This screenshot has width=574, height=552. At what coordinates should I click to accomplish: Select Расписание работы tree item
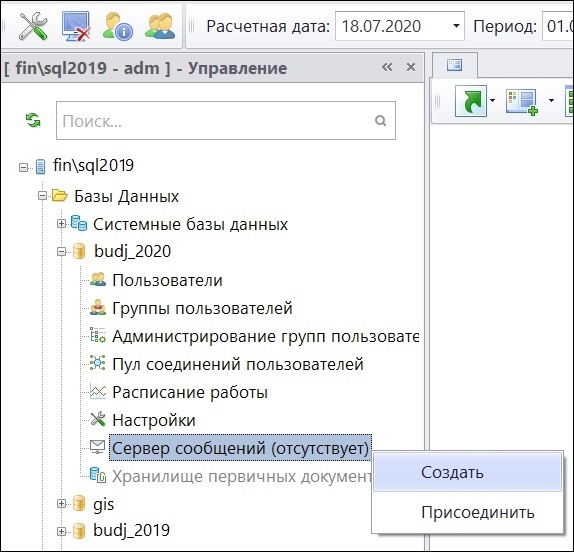(x=190, y=392)
